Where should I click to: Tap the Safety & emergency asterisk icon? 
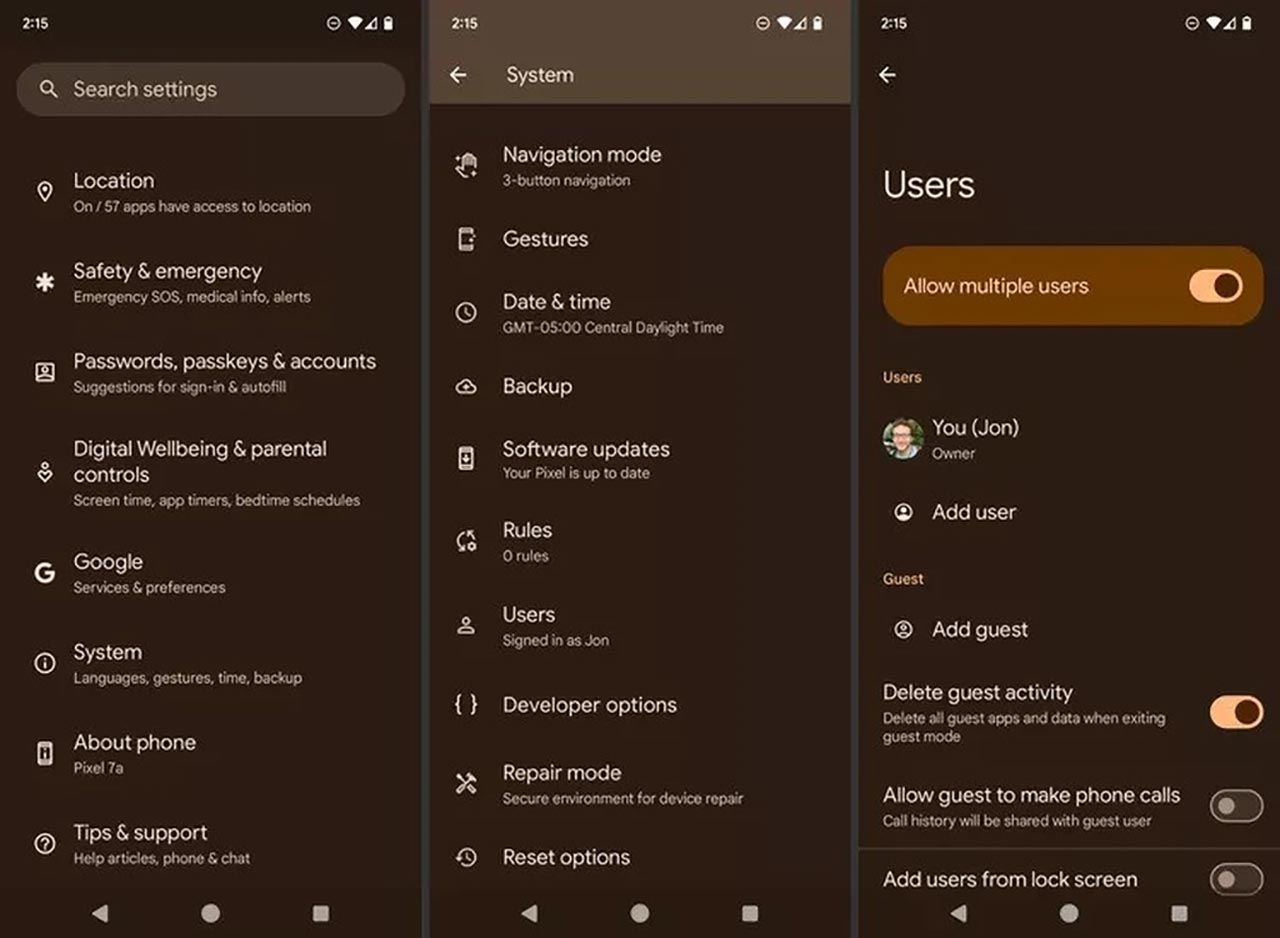(44, 282)
